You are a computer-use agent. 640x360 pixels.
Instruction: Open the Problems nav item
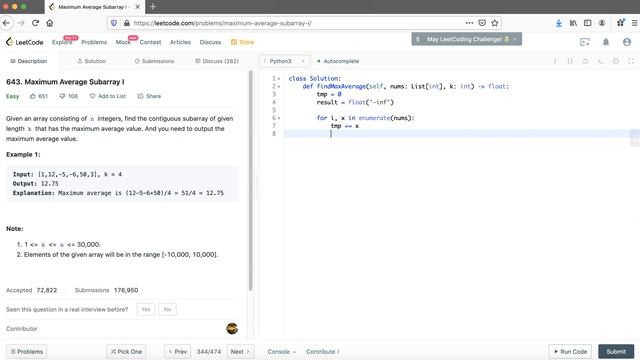pos(94,42)
